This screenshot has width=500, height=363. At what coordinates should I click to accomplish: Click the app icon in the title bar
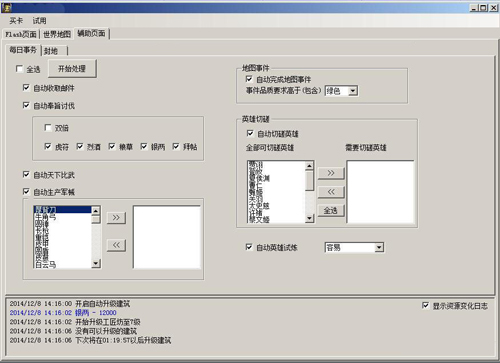6,7
